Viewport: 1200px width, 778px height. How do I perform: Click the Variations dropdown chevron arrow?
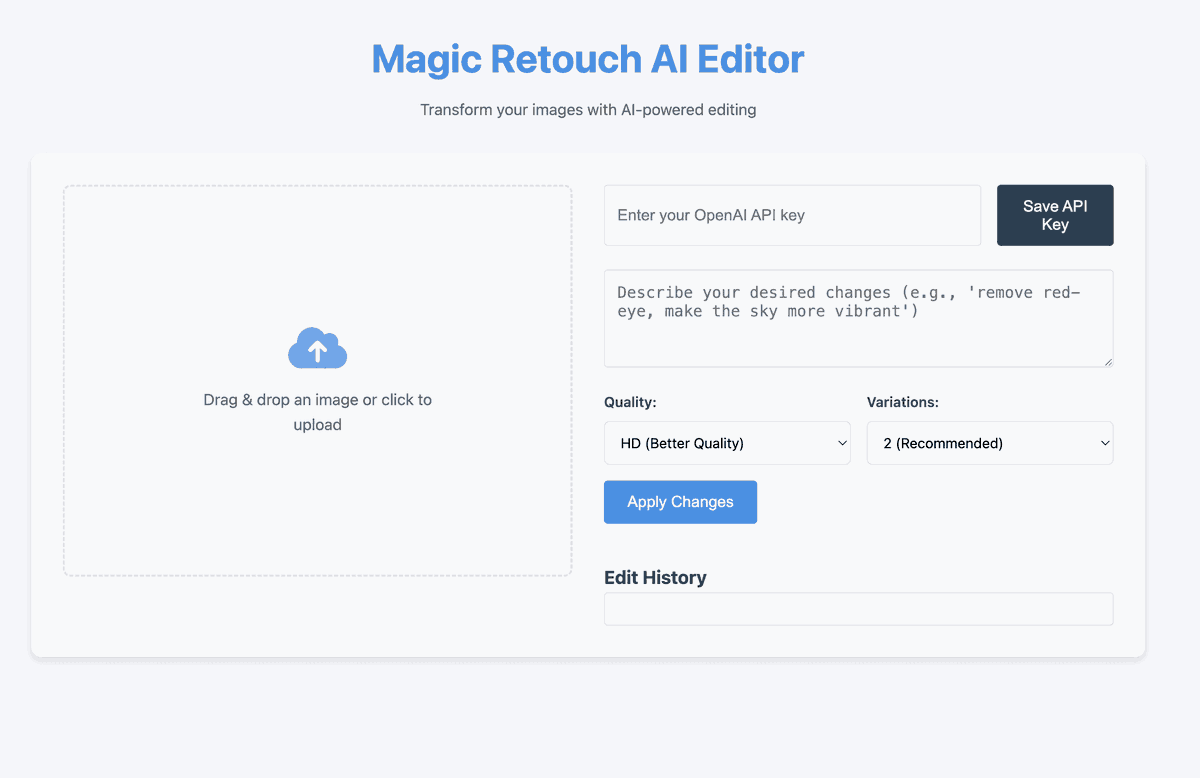pyautogui.click(x=1104, y=443)
